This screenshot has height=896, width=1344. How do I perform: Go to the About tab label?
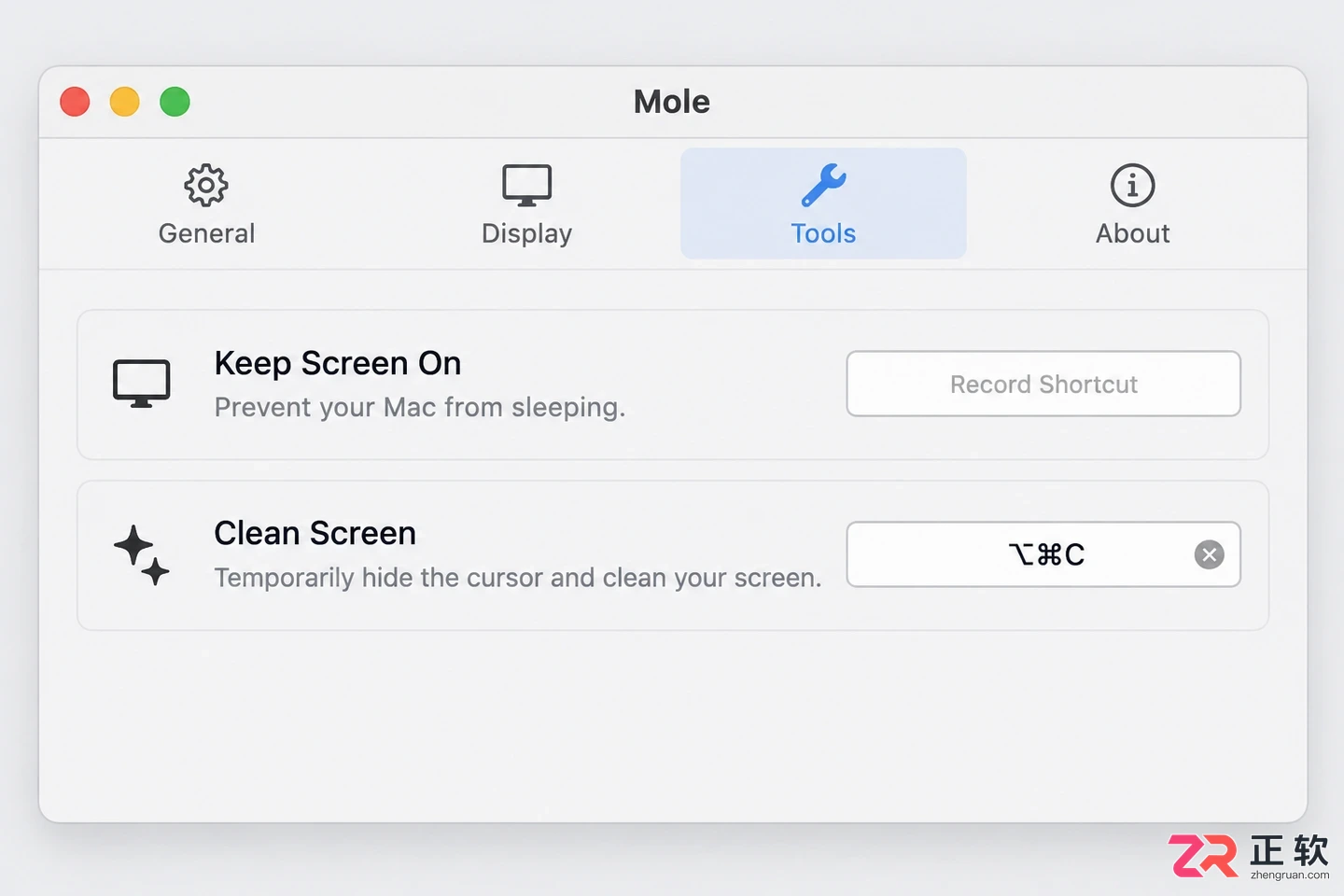1132,233
